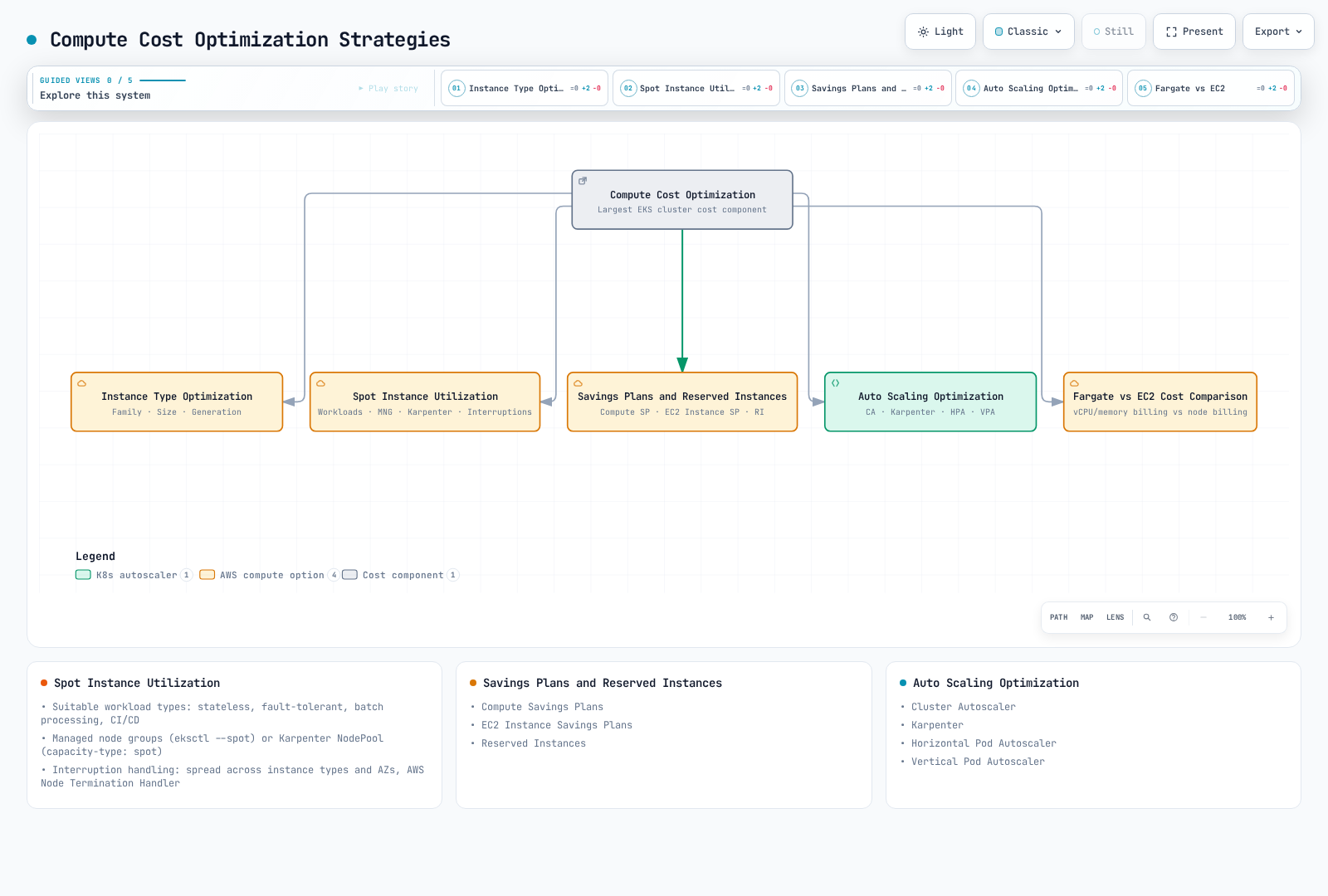Image resolution: width=1328 pixels, height=896 pixels.
Task: Click the open-link icon on Compute Cost Optimization node
Action: tap(583, 181)
